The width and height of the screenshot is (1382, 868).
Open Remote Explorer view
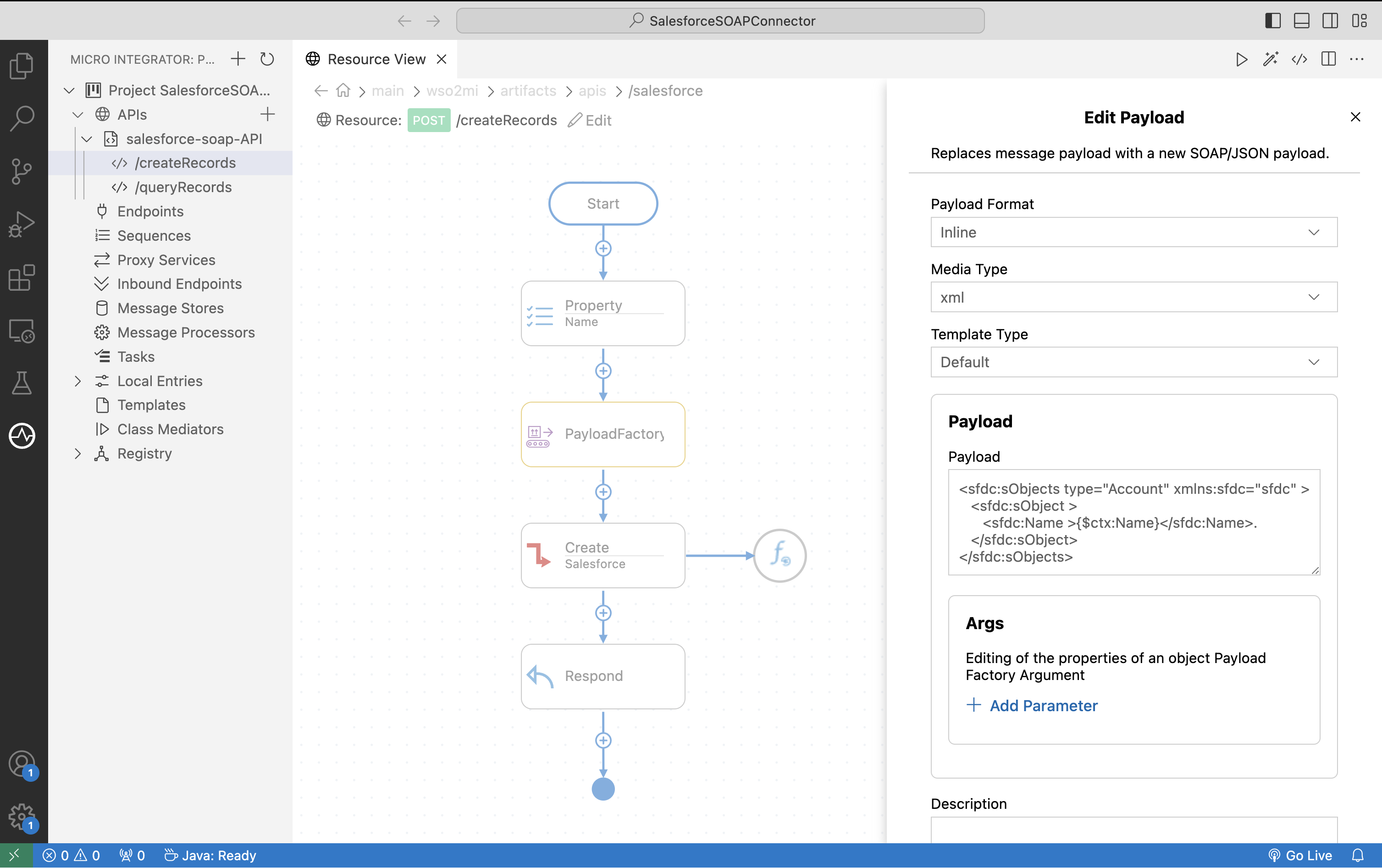point(22,331)
